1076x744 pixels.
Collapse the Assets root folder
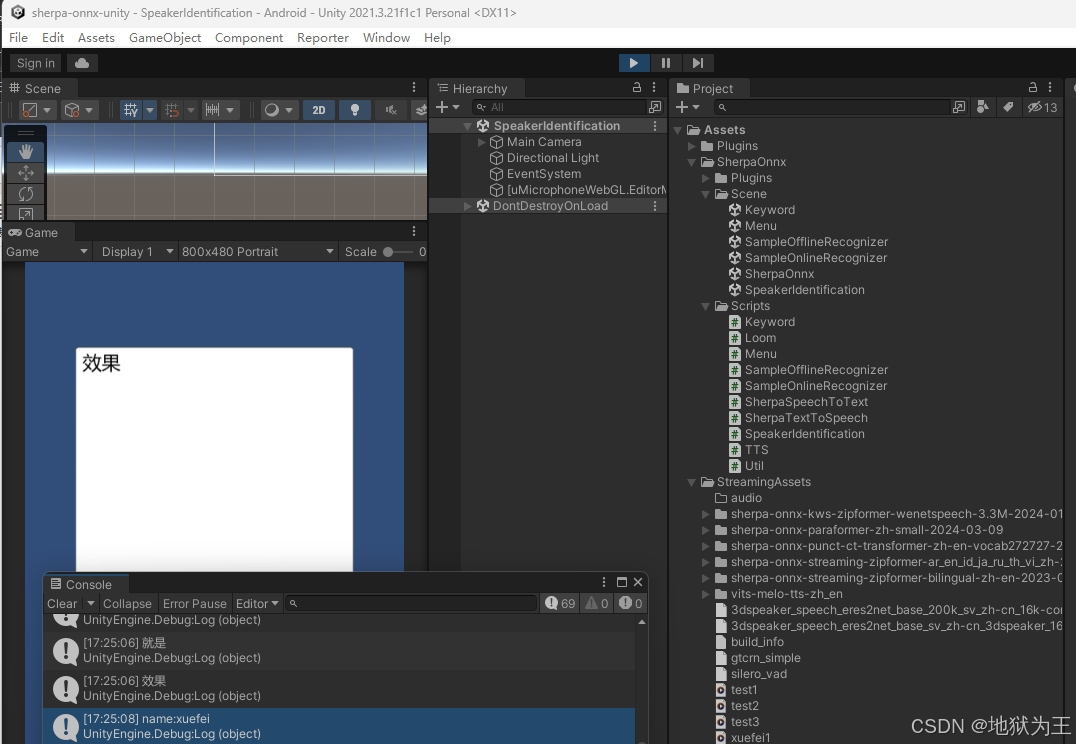point(678,130)
